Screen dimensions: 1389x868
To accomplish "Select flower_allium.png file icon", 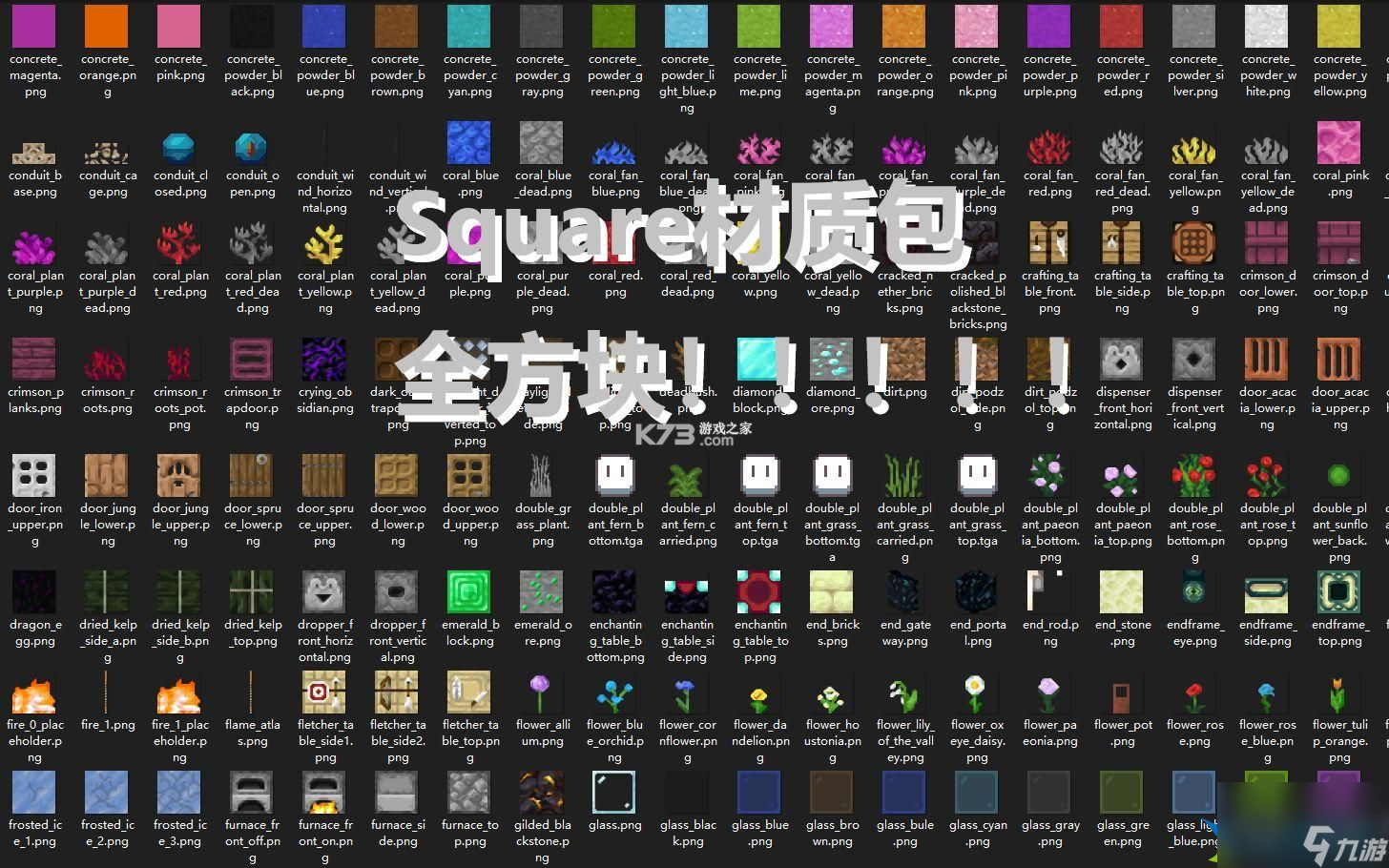I will pyautogui.click(x=542, y=692).
